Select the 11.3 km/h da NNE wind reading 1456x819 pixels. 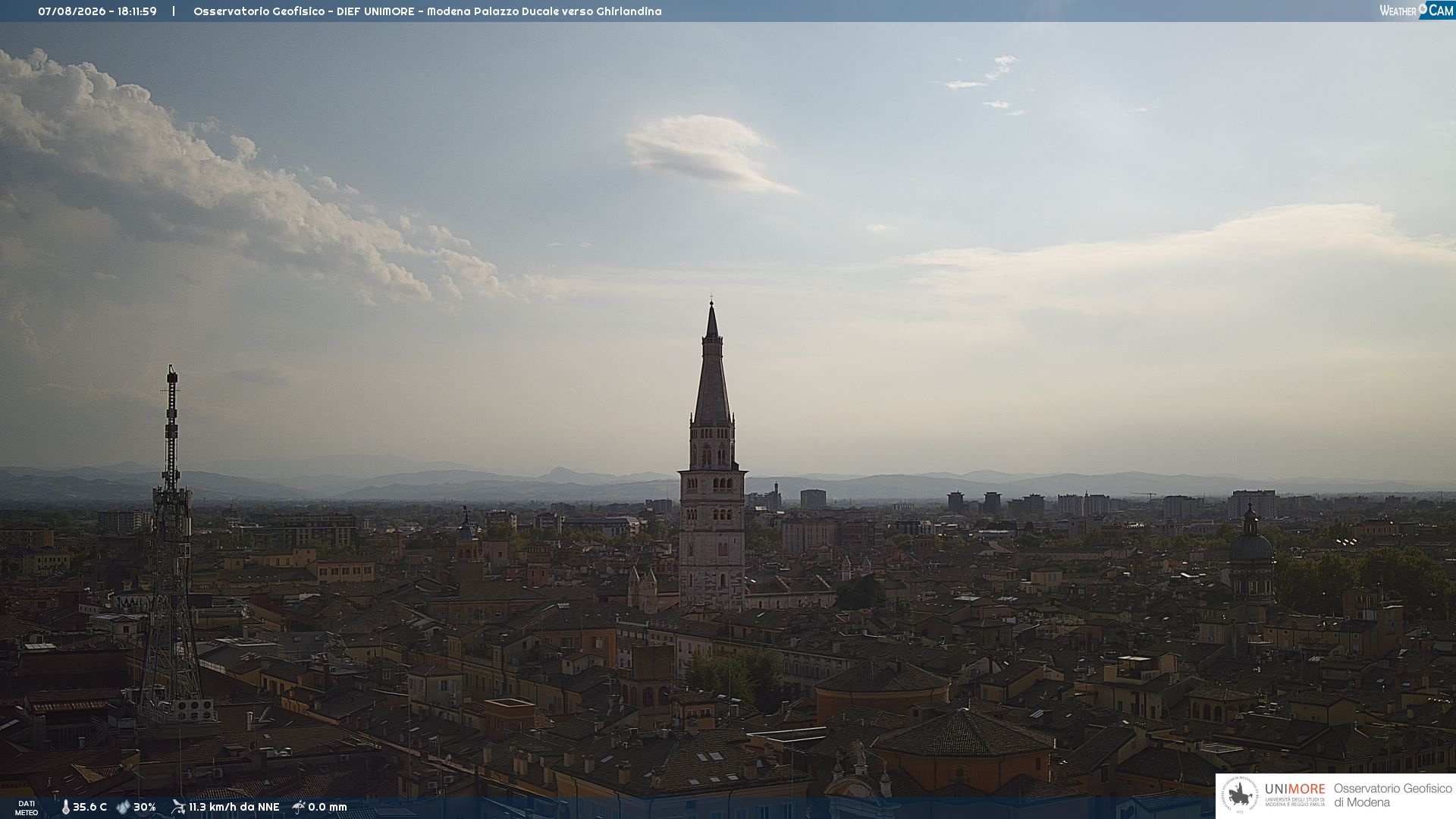[234, 808]
